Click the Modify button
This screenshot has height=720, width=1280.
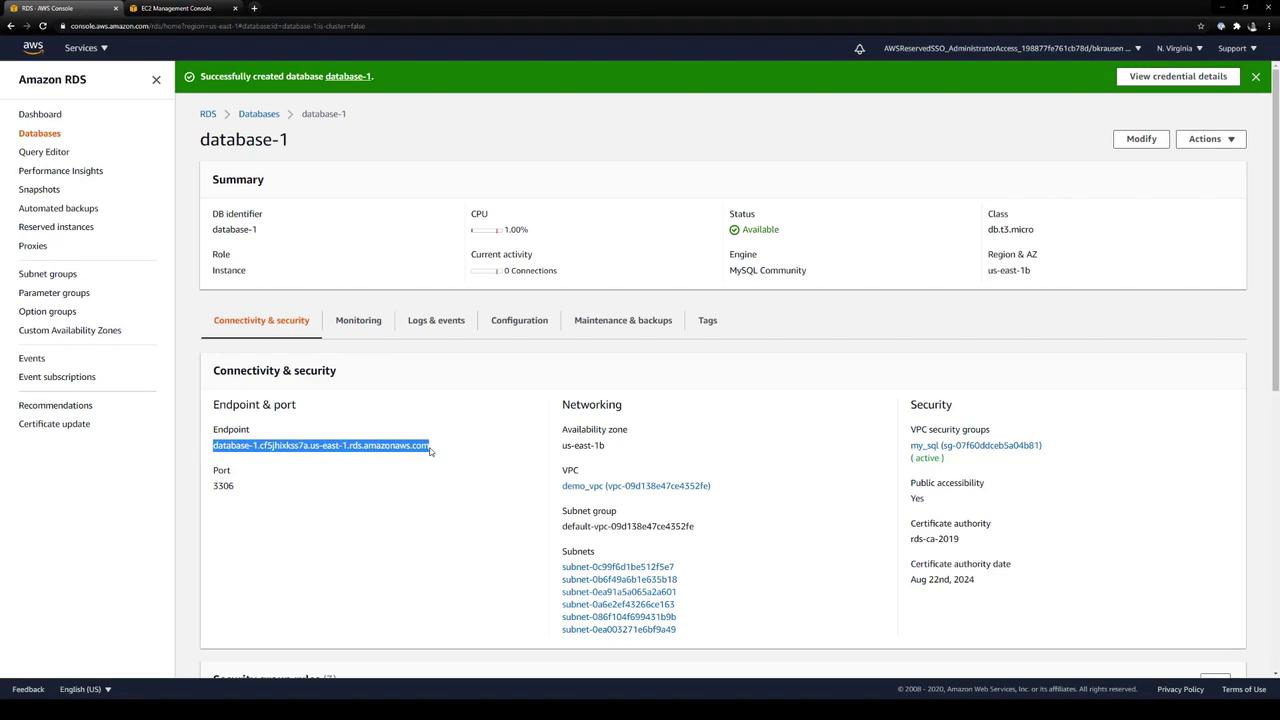coord(1141,139)
